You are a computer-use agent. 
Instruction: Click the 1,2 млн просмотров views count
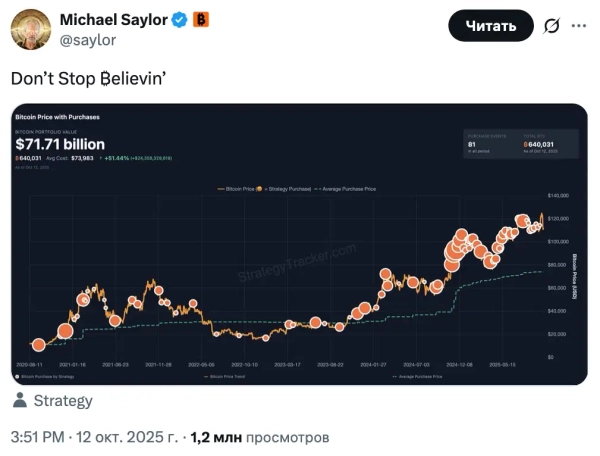click(259, 437)
